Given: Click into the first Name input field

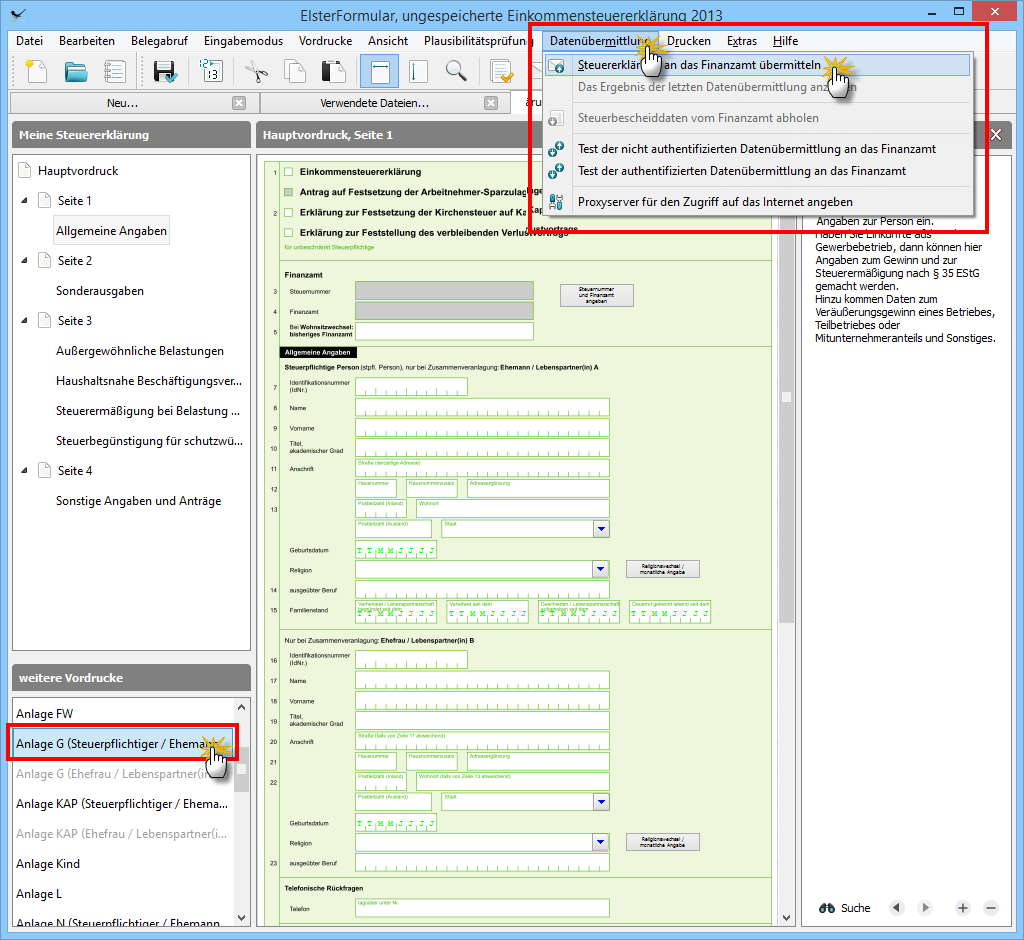Looking at the screenshot, I should point(482,408).
